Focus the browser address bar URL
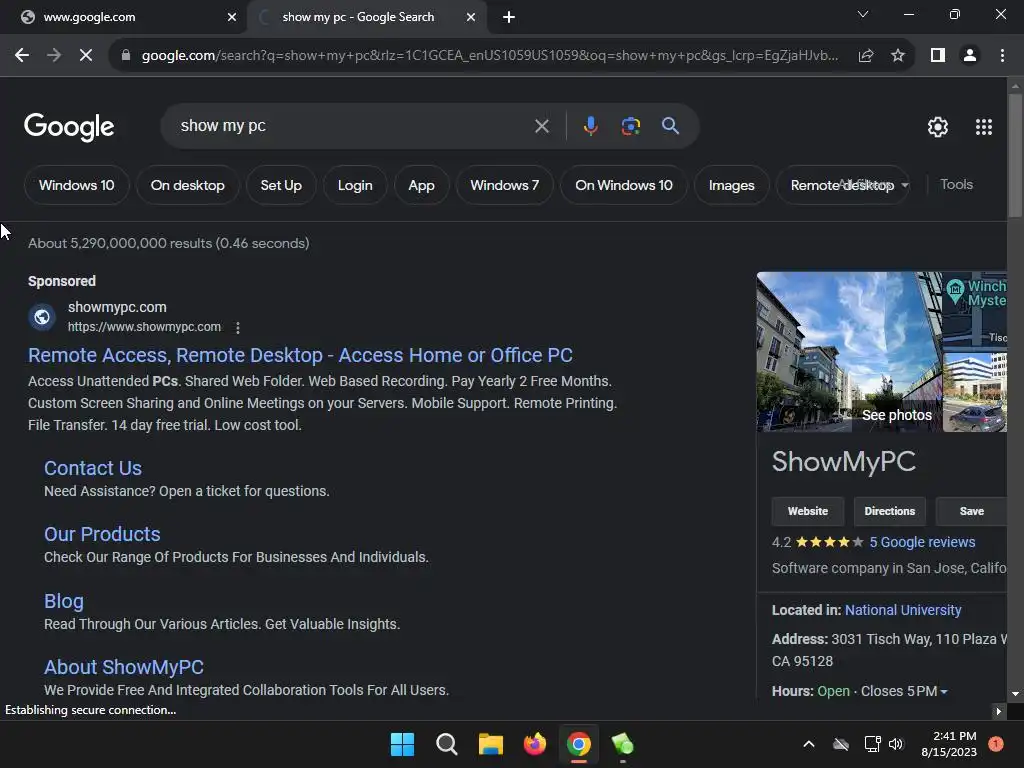Viewport: 1024px width, 768px height. pos(490,56)
